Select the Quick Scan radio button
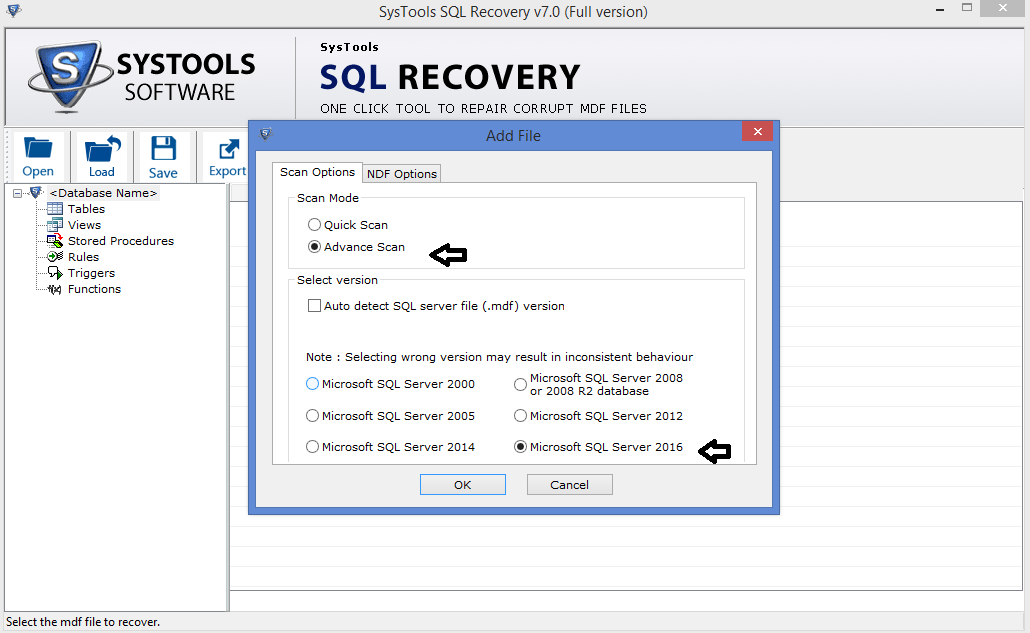 pos(315,225)
